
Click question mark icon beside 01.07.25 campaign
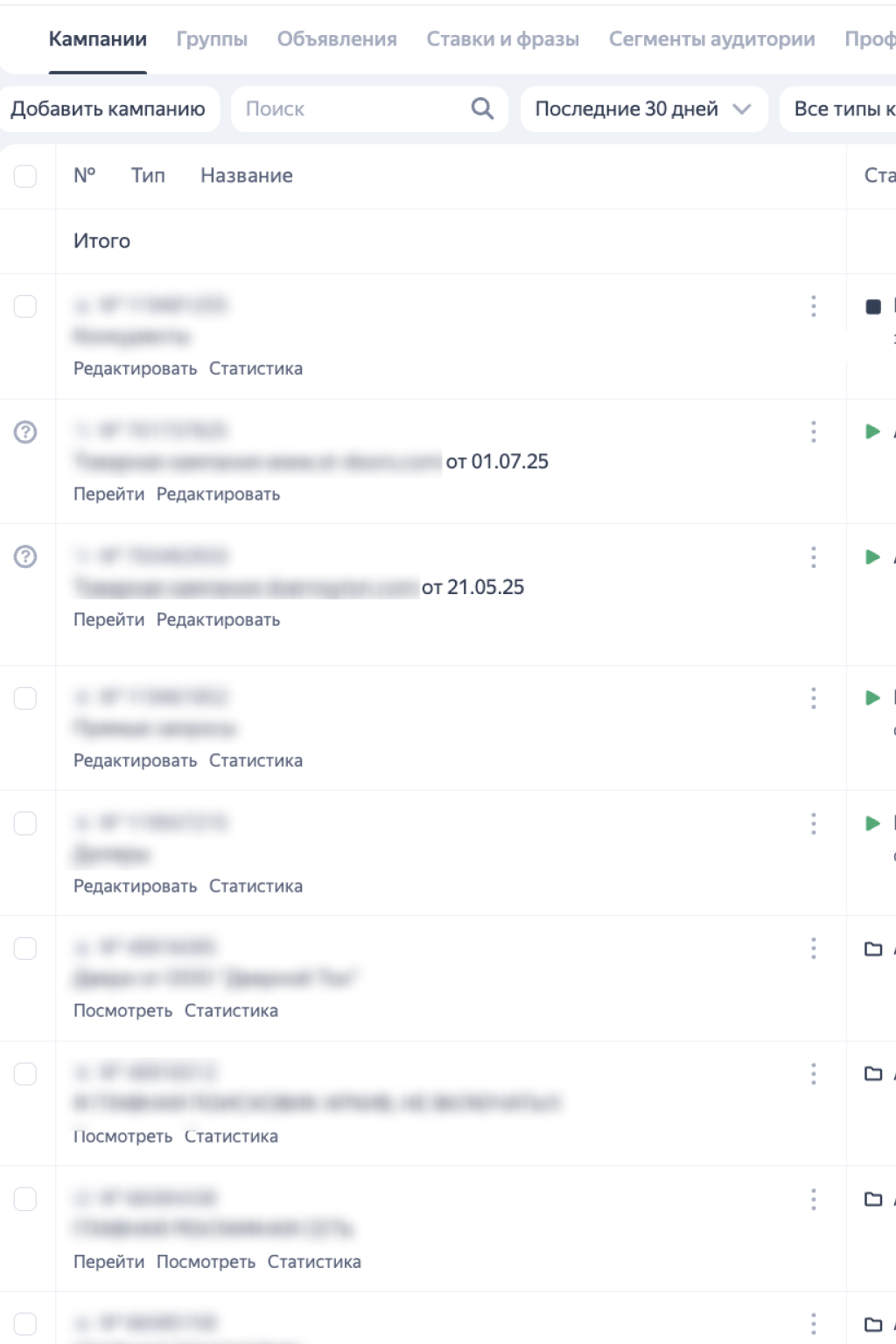pos(25,431)
